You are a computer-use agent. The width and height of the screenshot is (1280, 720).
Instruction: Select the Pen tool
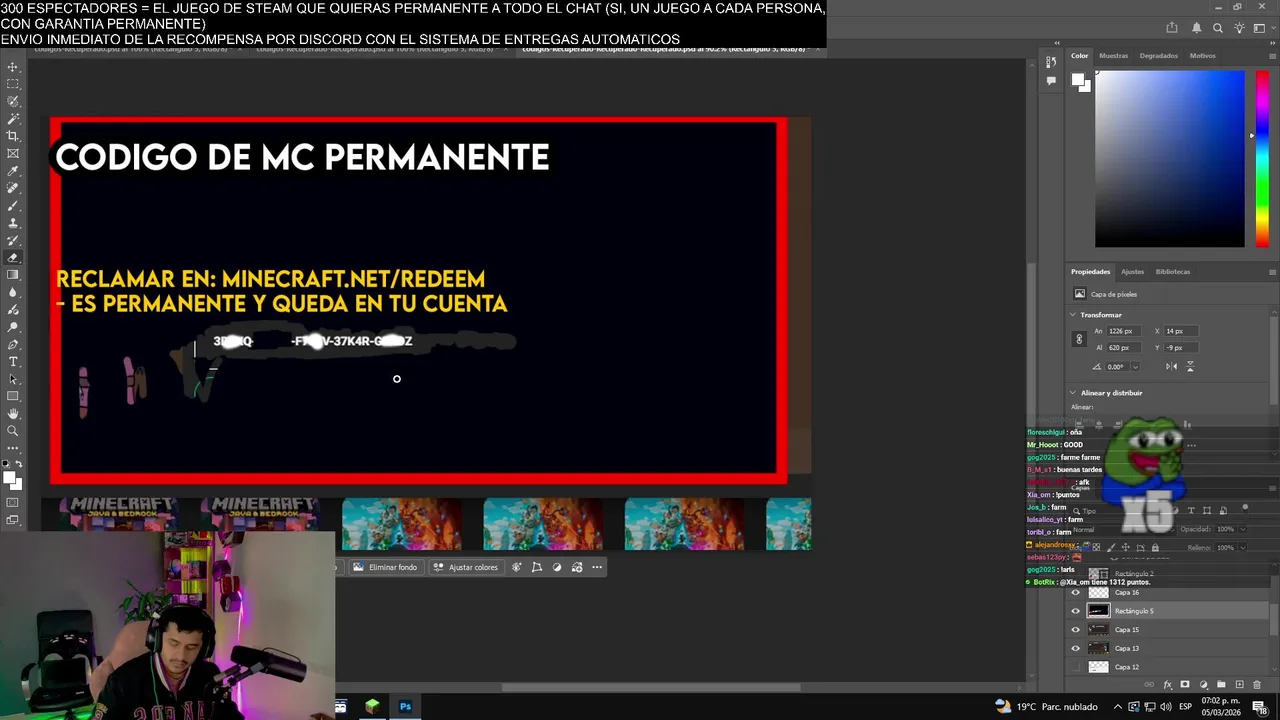13,344
